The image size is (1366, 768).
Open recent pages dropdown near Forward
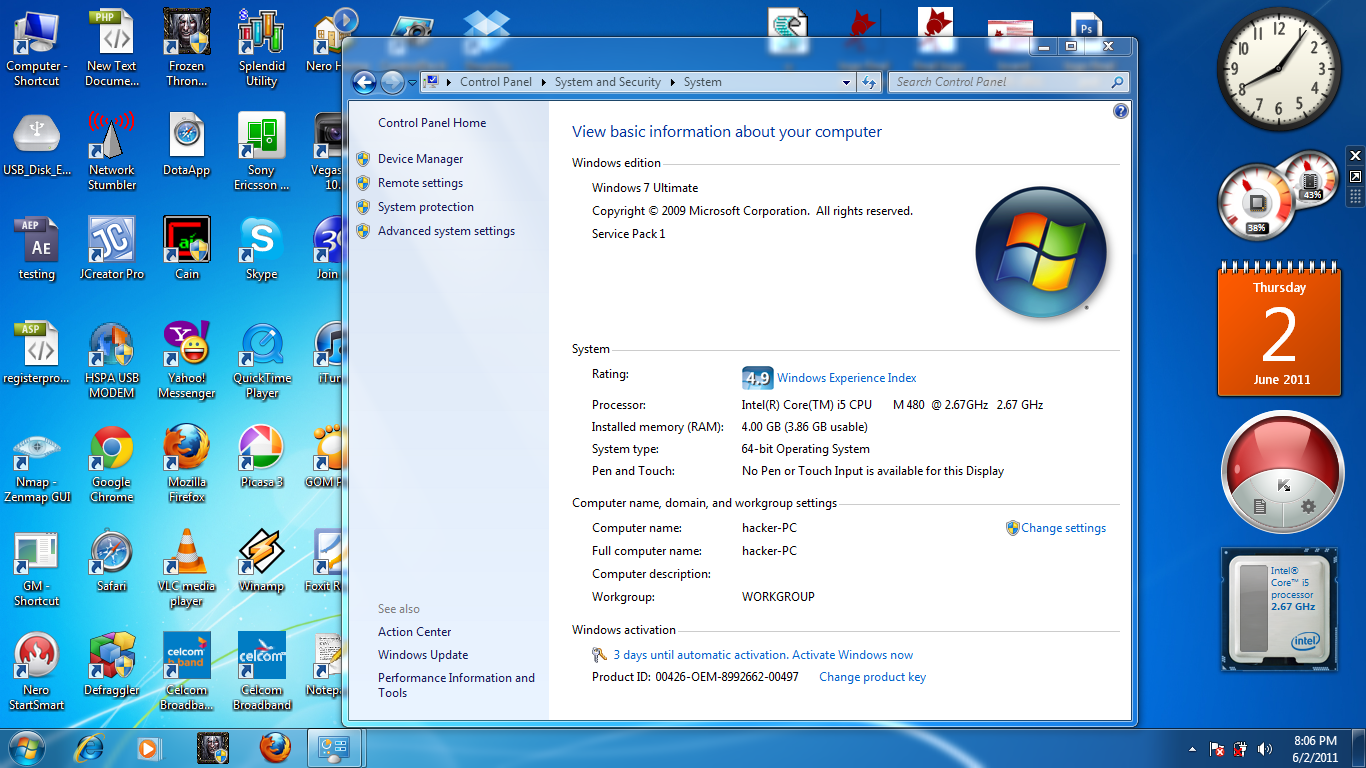(x=412, y=83)
